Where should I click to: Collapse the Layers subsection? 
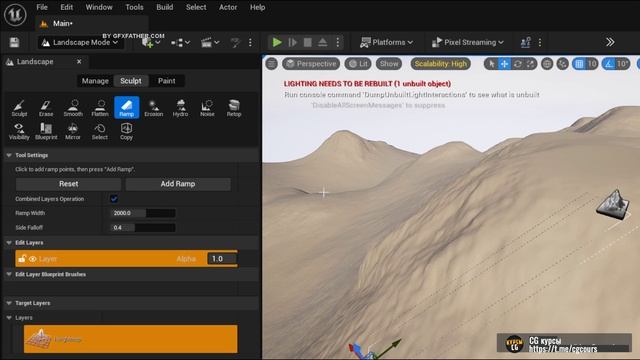9,318
